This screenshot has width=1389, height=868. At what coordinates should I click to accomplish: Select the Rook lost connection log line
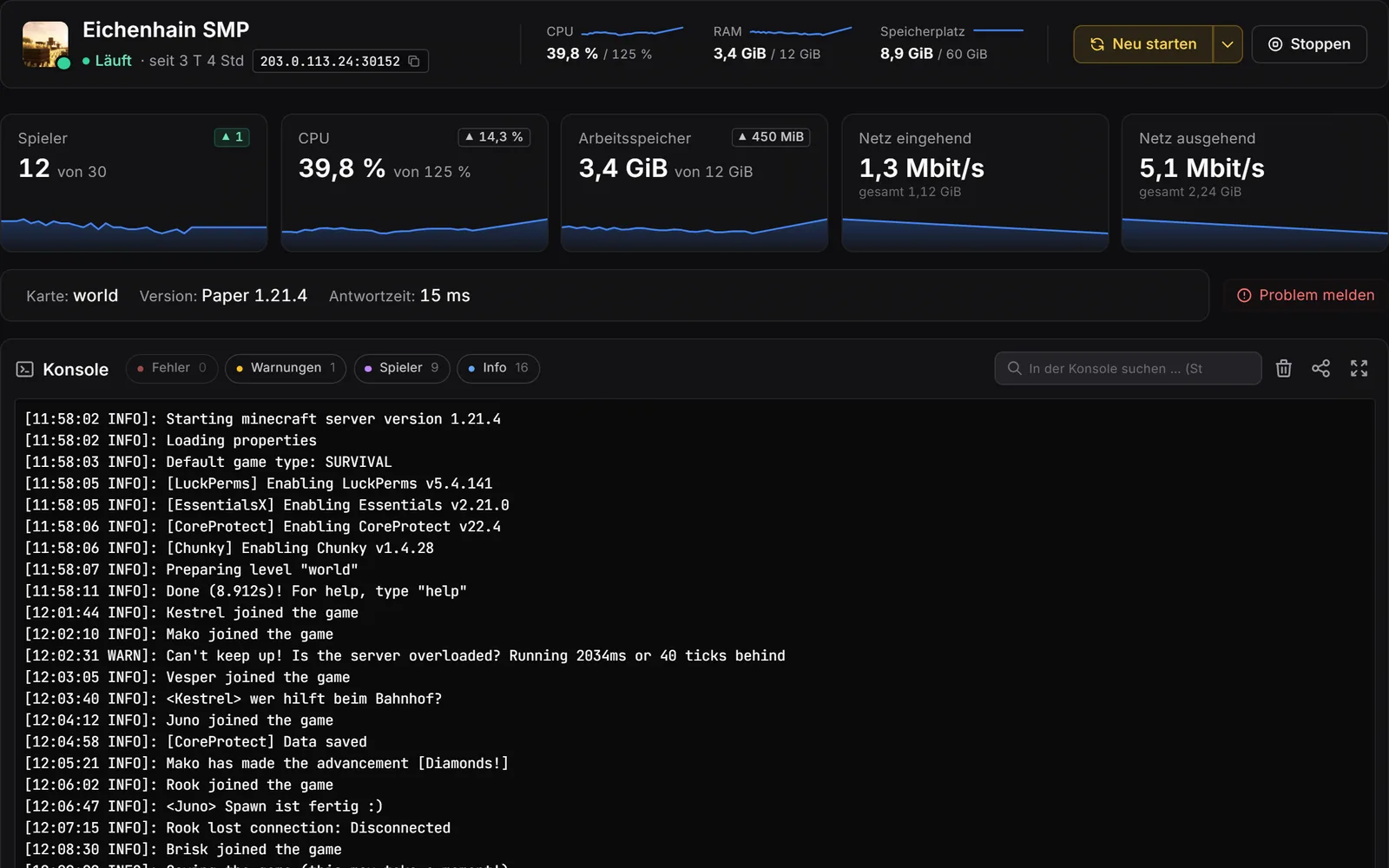(x=237, y=828)
